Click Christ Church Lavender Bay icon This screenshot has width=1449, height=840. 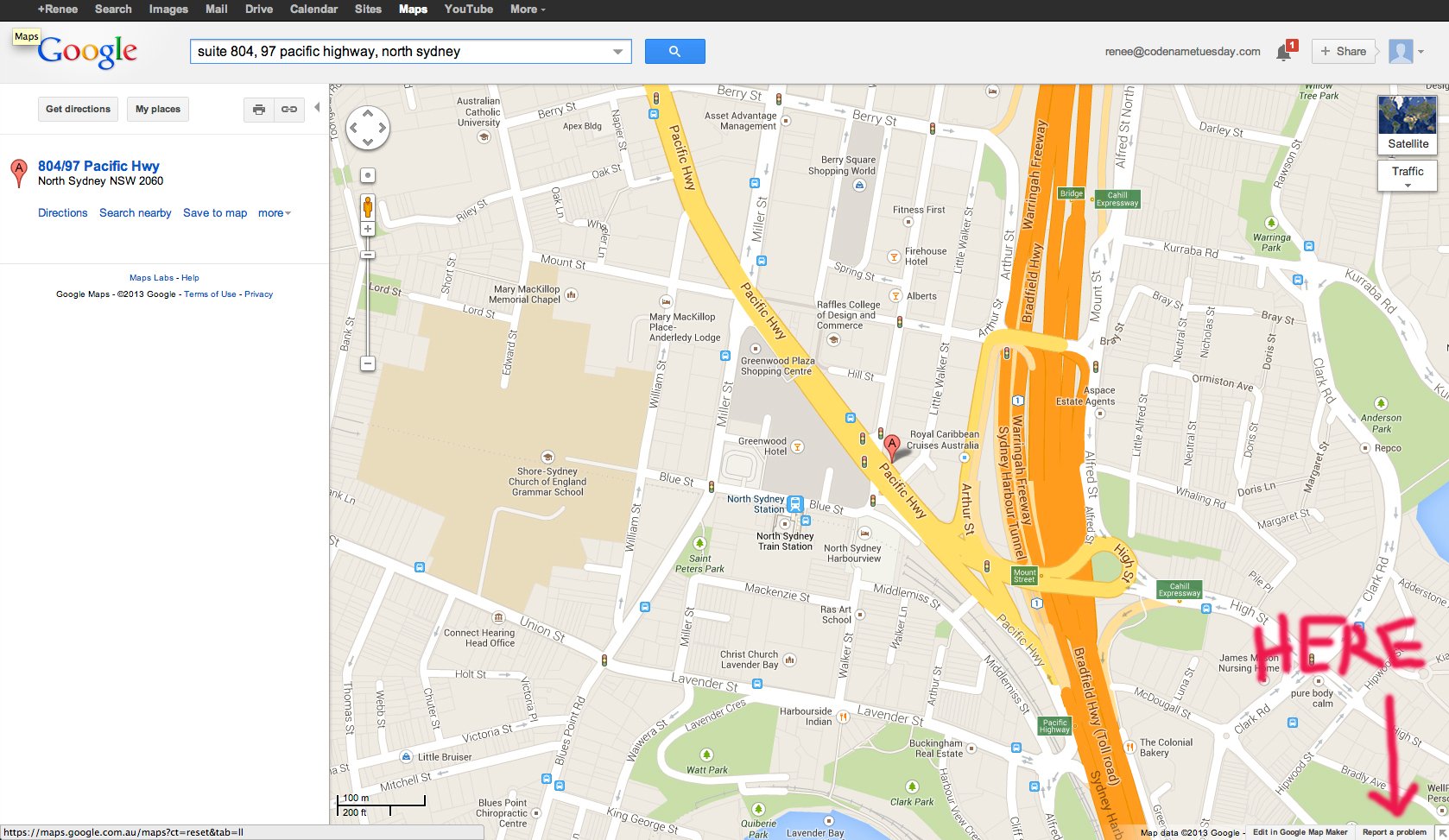point(789,660)
